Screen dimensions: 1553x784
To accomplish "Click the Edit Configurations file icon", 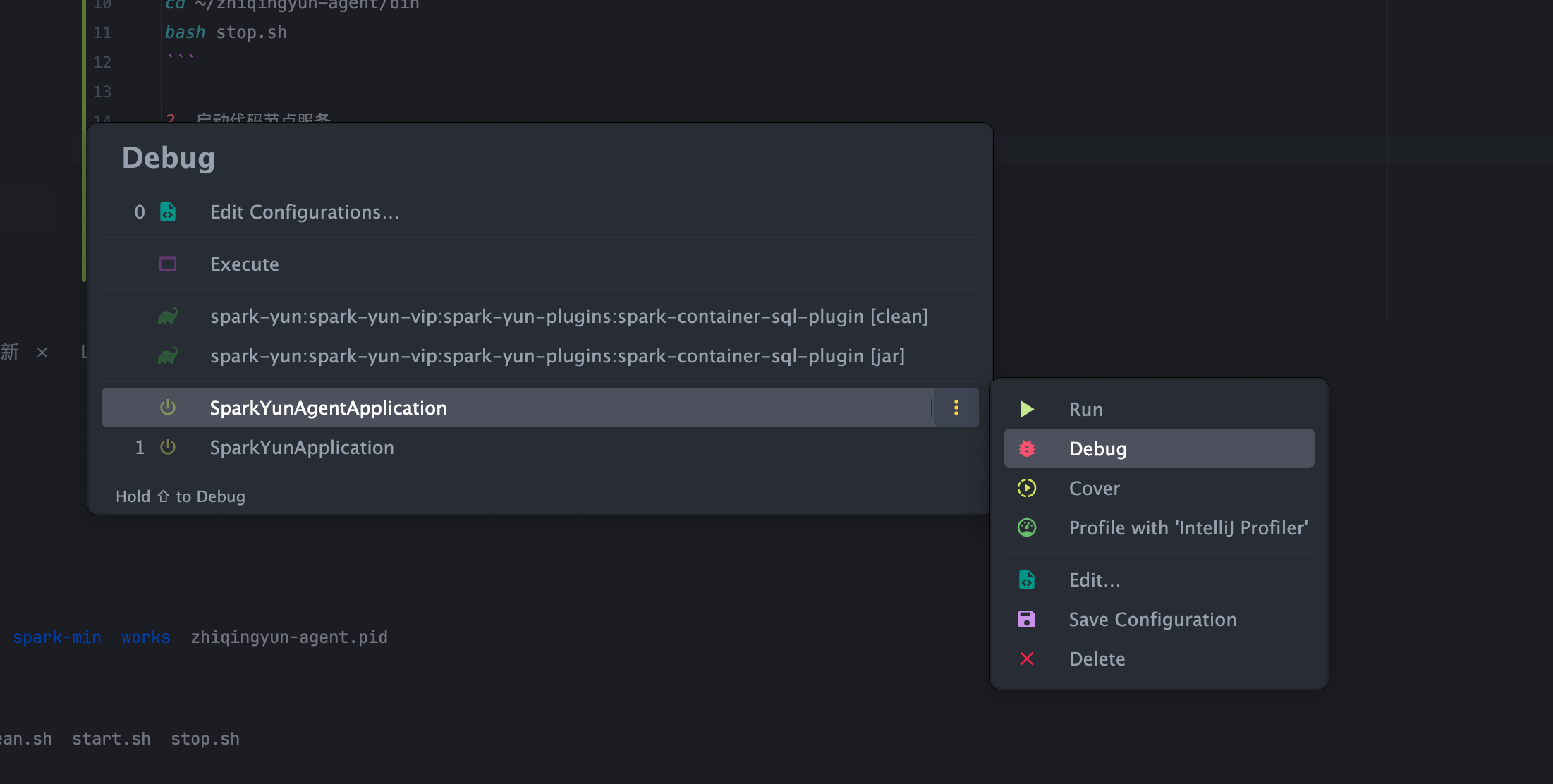I will [x=168, y=212].
